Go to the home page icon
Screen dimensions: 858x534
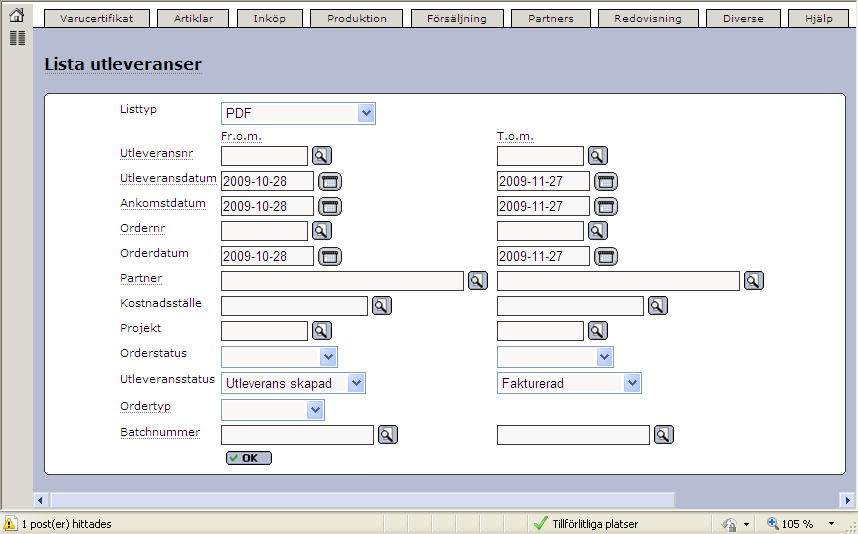[17, 15]
